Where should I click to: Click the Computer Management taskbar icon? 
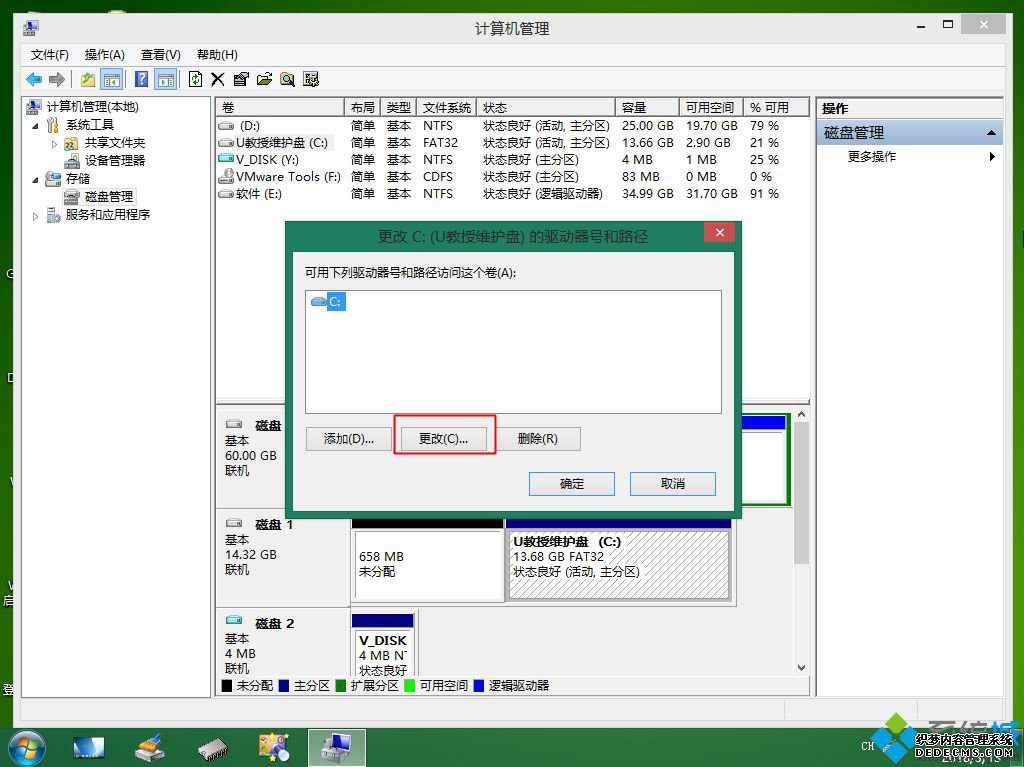tap(337, 748)
